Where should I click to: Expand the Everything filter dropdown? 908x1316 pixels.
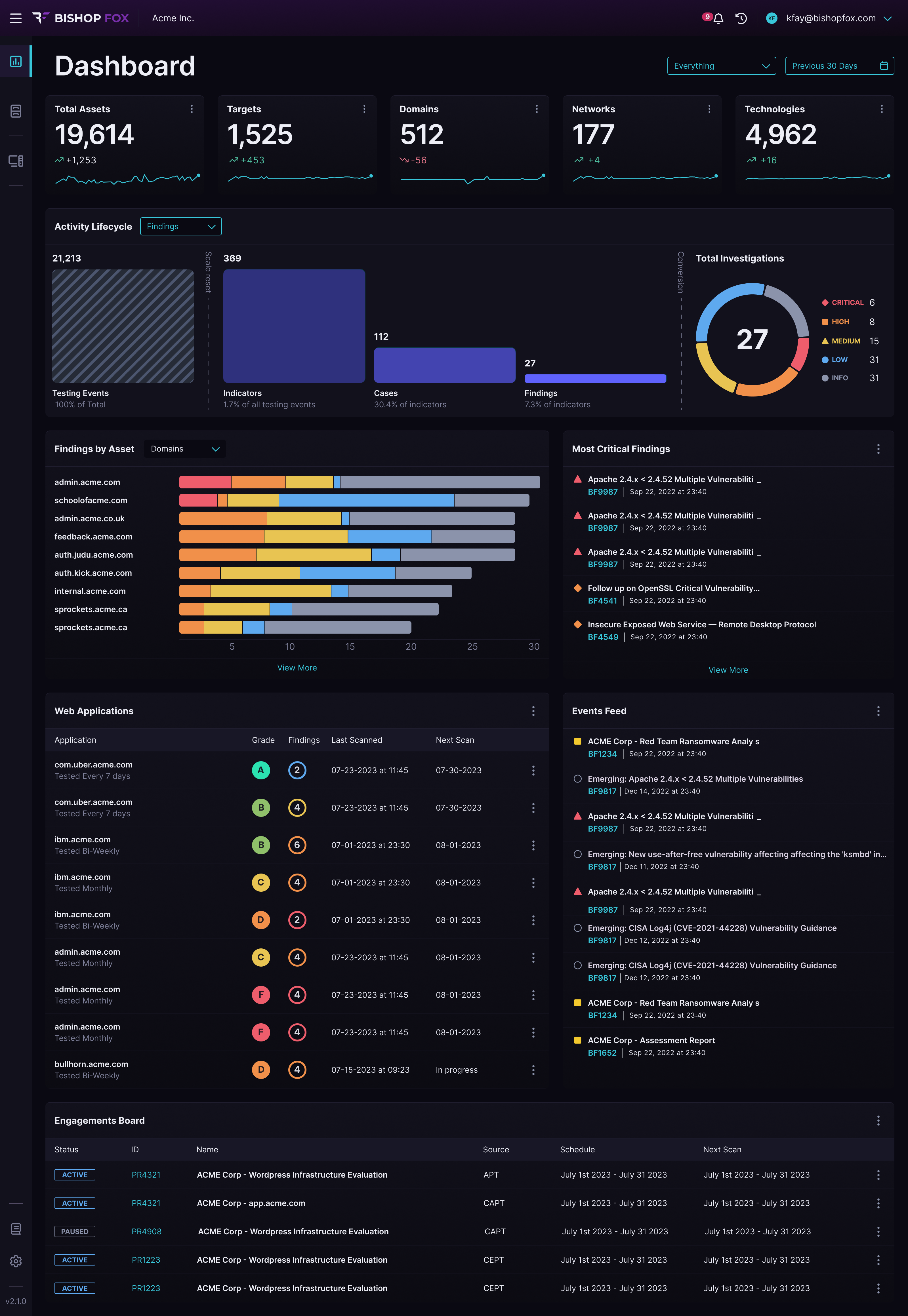coord(721,66)
